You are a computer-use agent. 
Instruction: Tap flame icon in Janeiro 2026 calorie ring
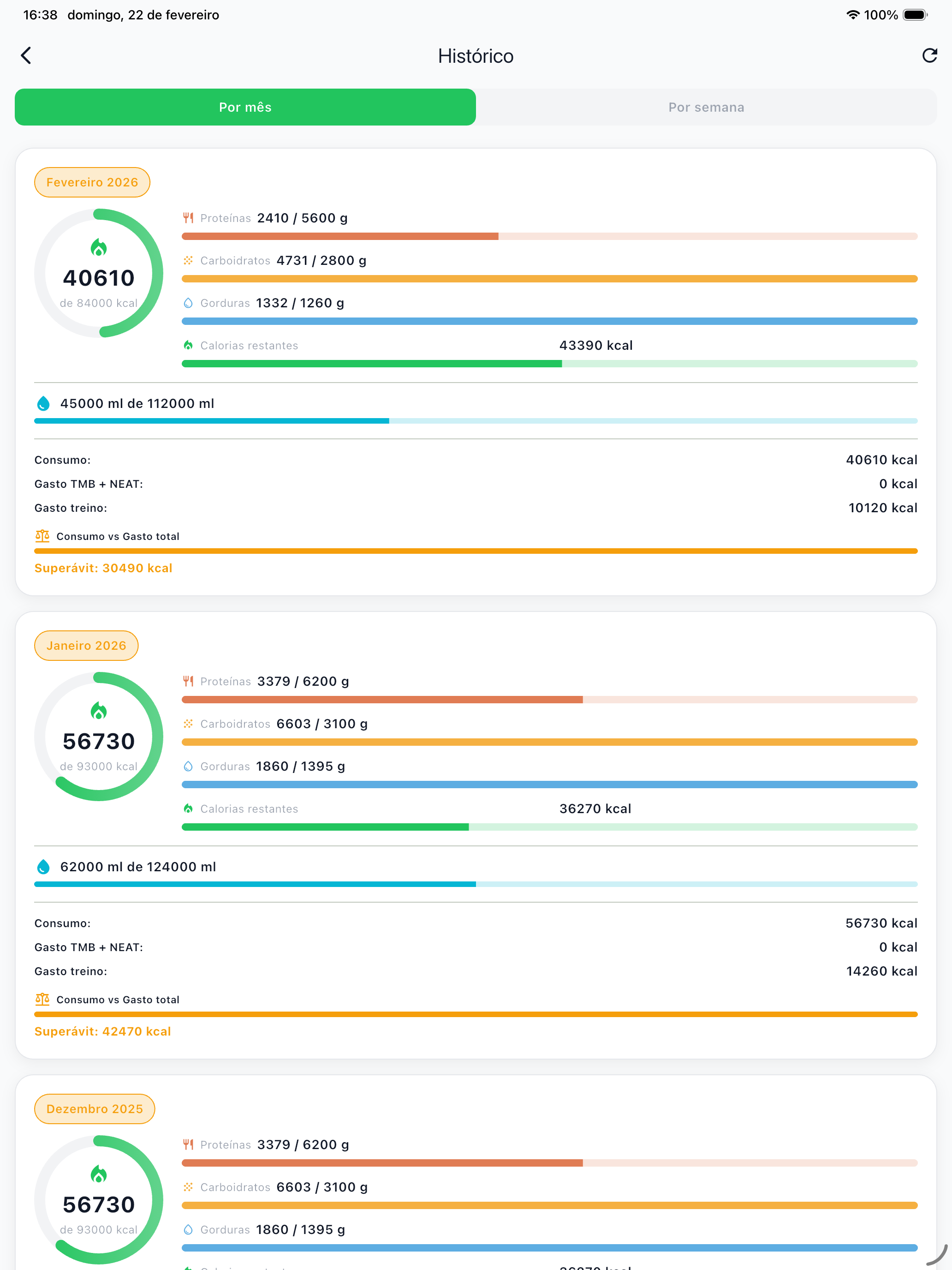[99, 711]
